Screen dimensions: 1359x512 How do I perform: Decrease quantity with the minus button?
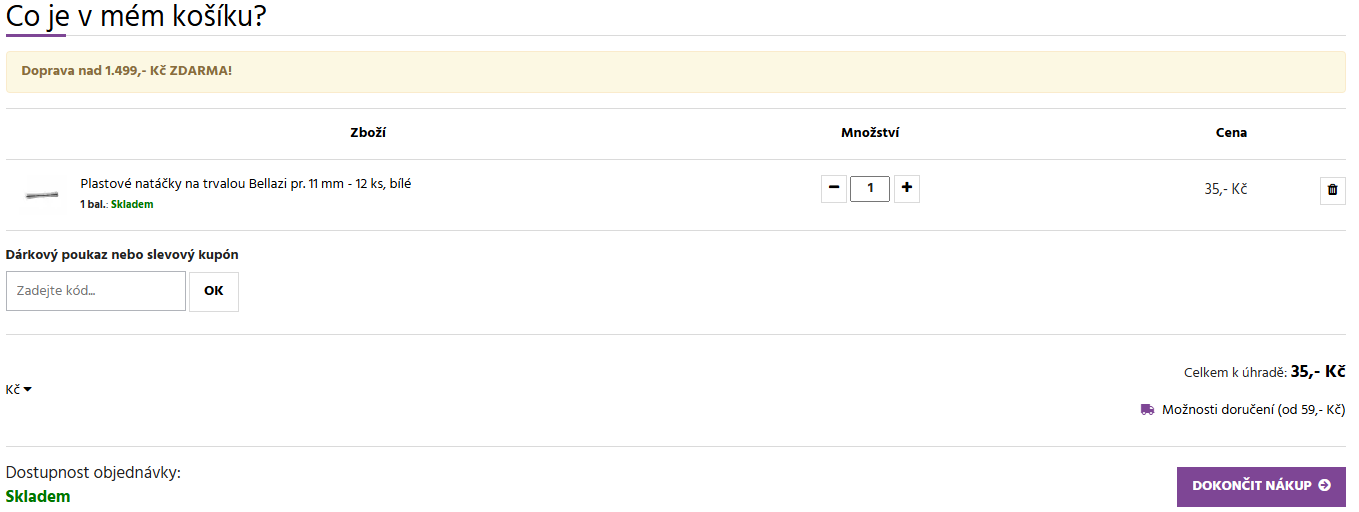(833, 188)
